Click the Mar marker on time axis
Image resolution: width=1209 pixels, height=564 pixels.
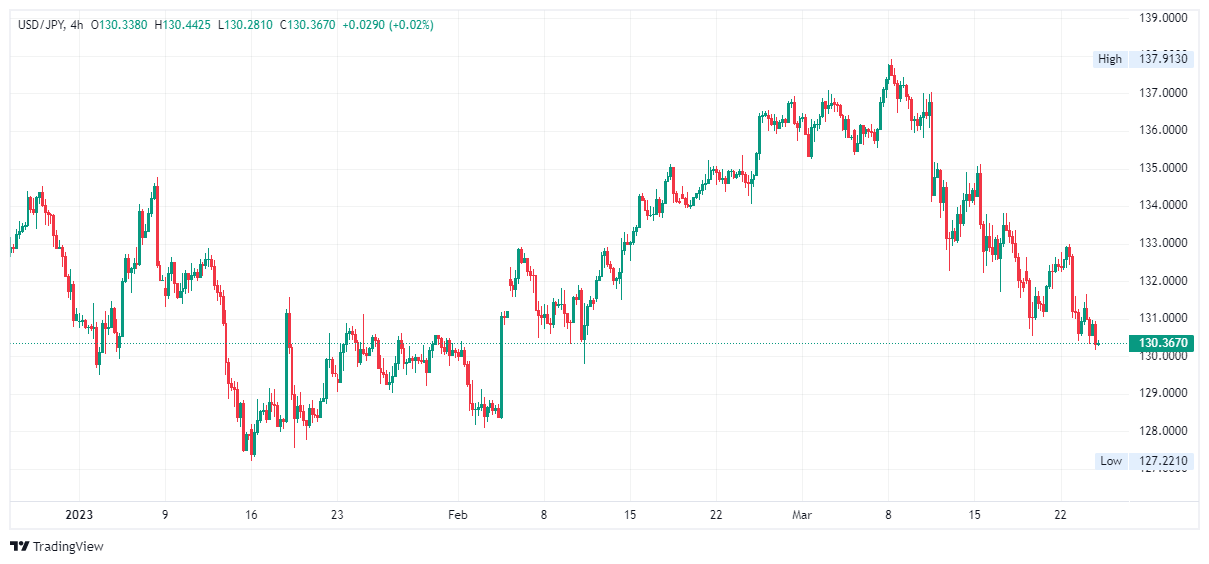(x=802, y=515)
